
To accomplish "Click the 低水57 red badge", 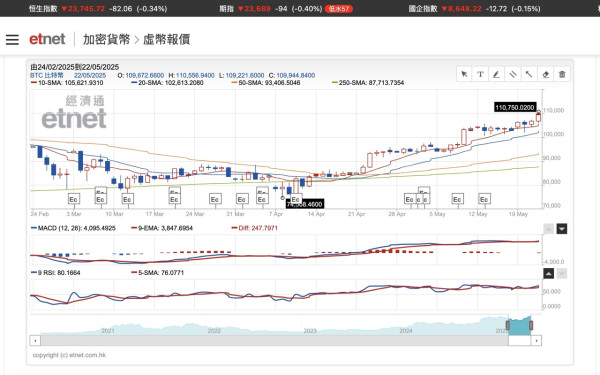I will 339,9.
